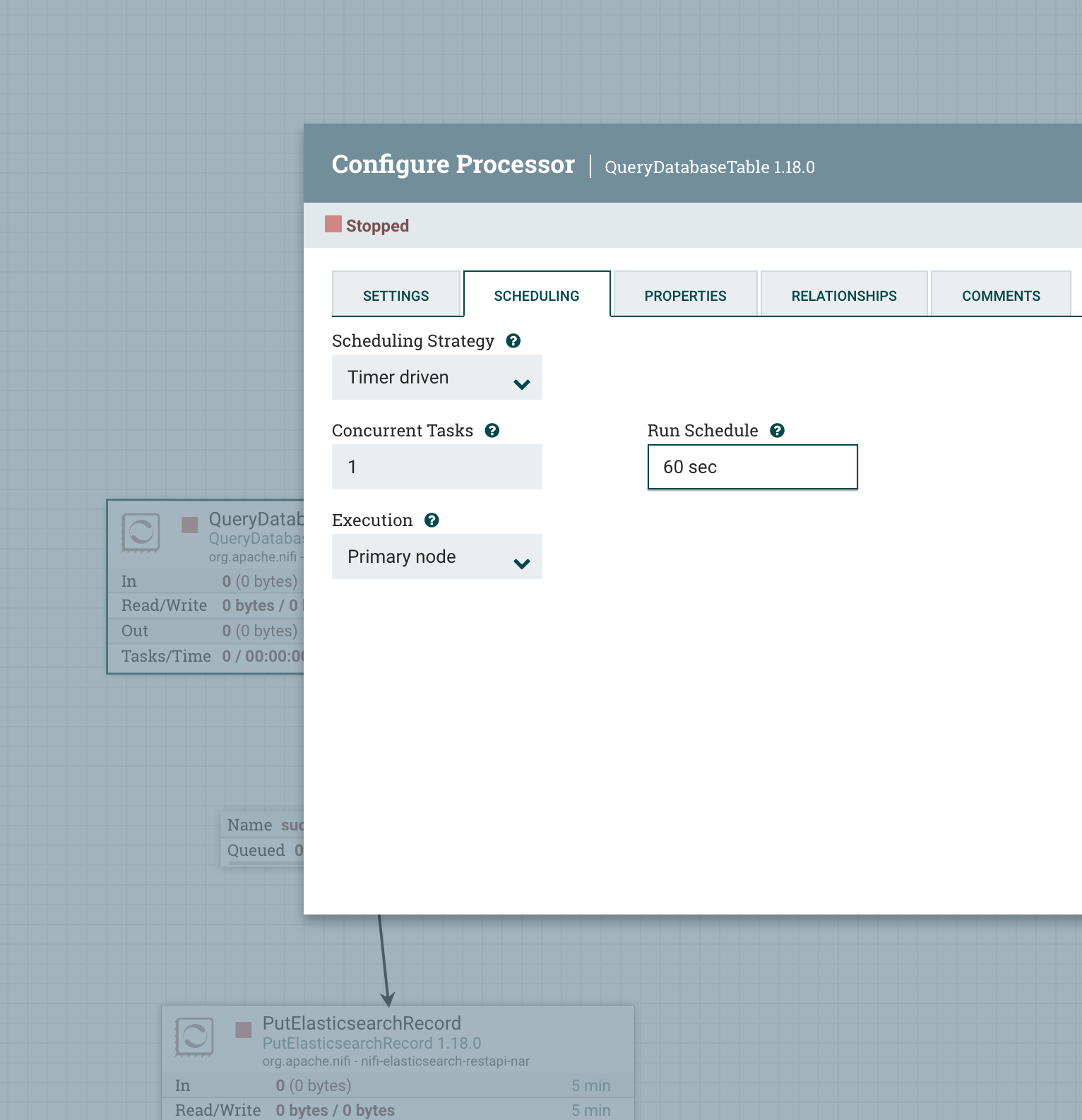Click the Concurrent Tasks input field
This screenshot has width=1082, height=1120.
pyautogui.click(x=437, y=467)
